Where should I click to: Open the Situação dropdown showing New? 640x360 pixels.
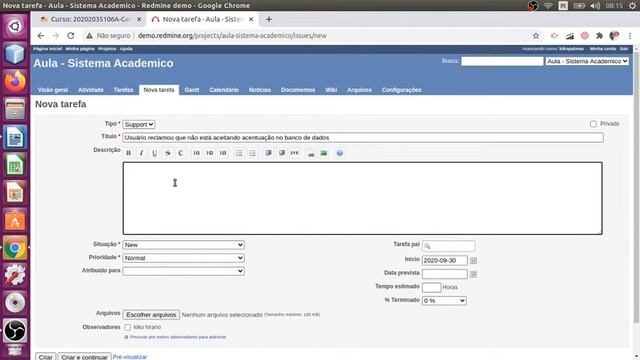183,245
